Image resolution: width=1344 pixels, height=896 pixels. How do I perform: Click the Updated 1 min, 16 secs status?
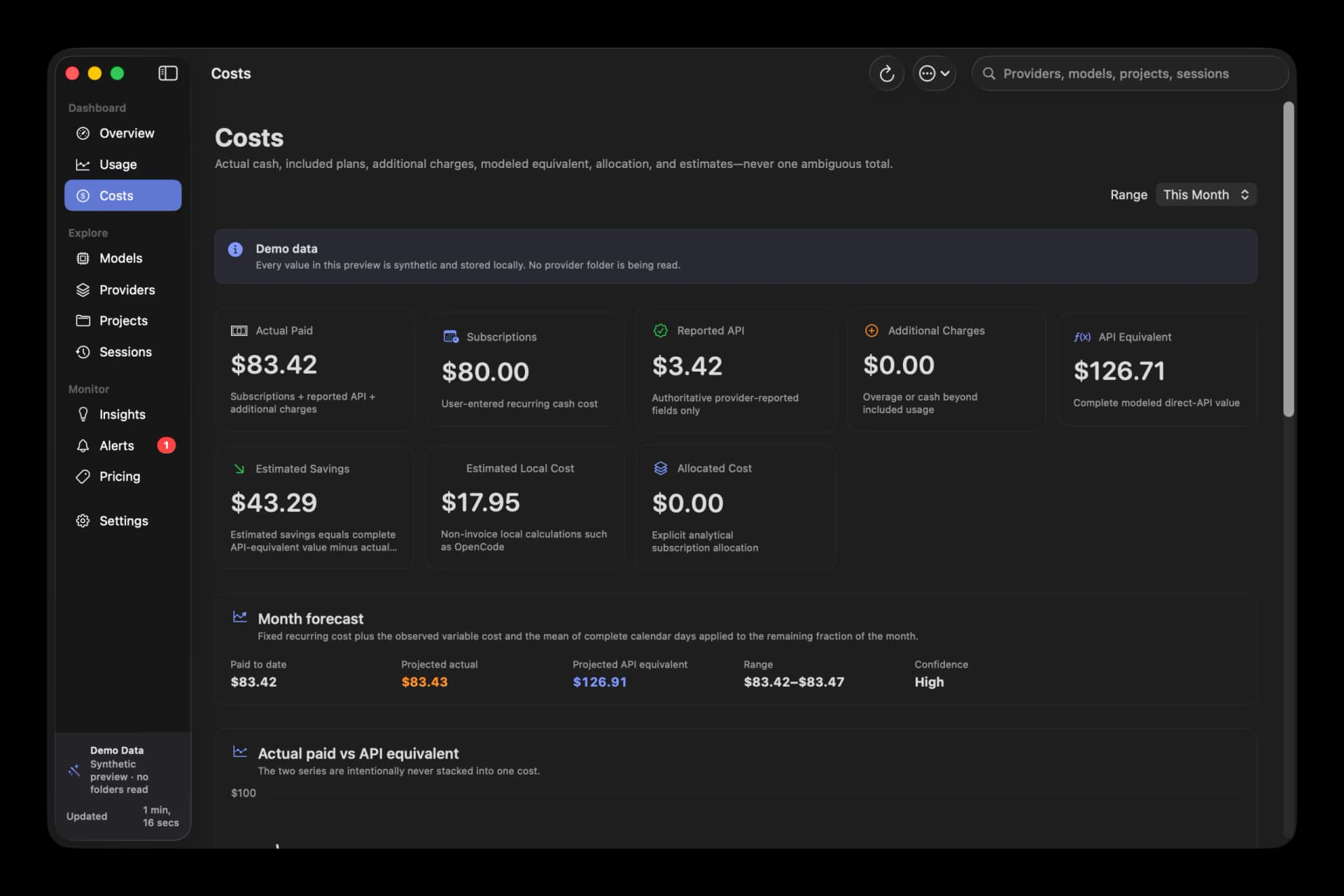click(122, 816)
